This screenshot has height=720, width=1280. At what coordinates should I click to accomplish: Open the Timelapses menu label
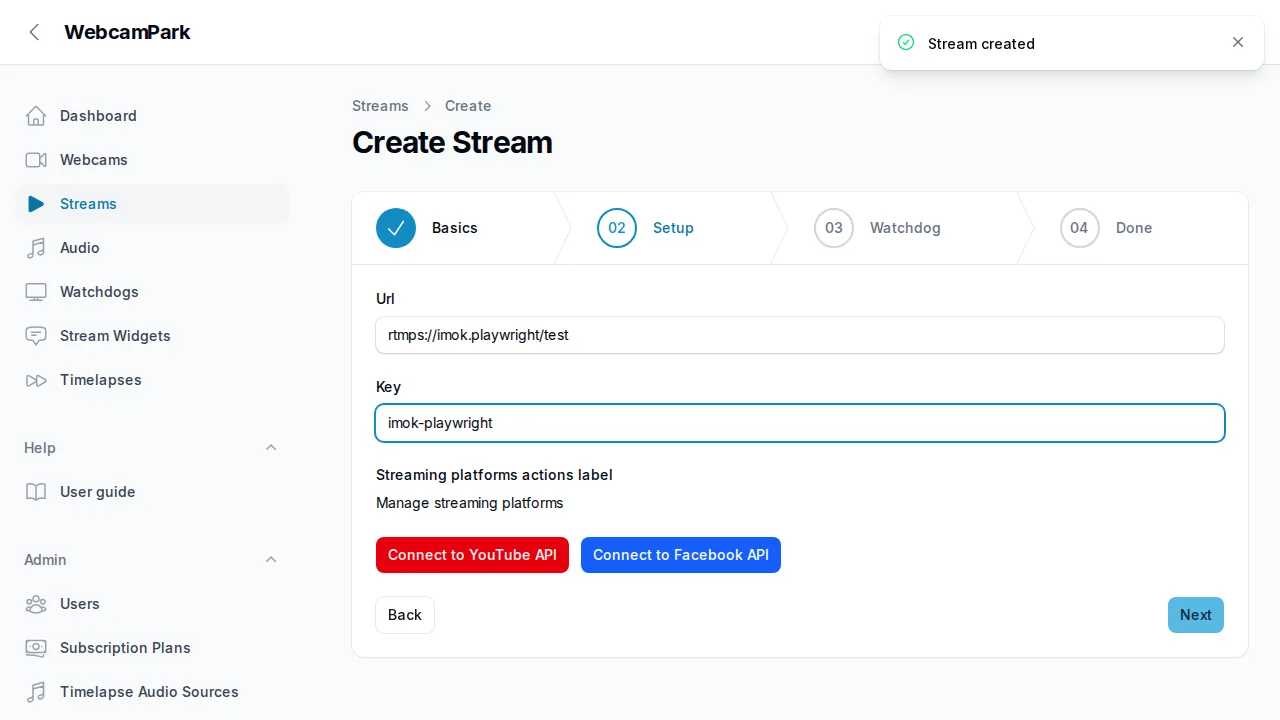point(101,380)
